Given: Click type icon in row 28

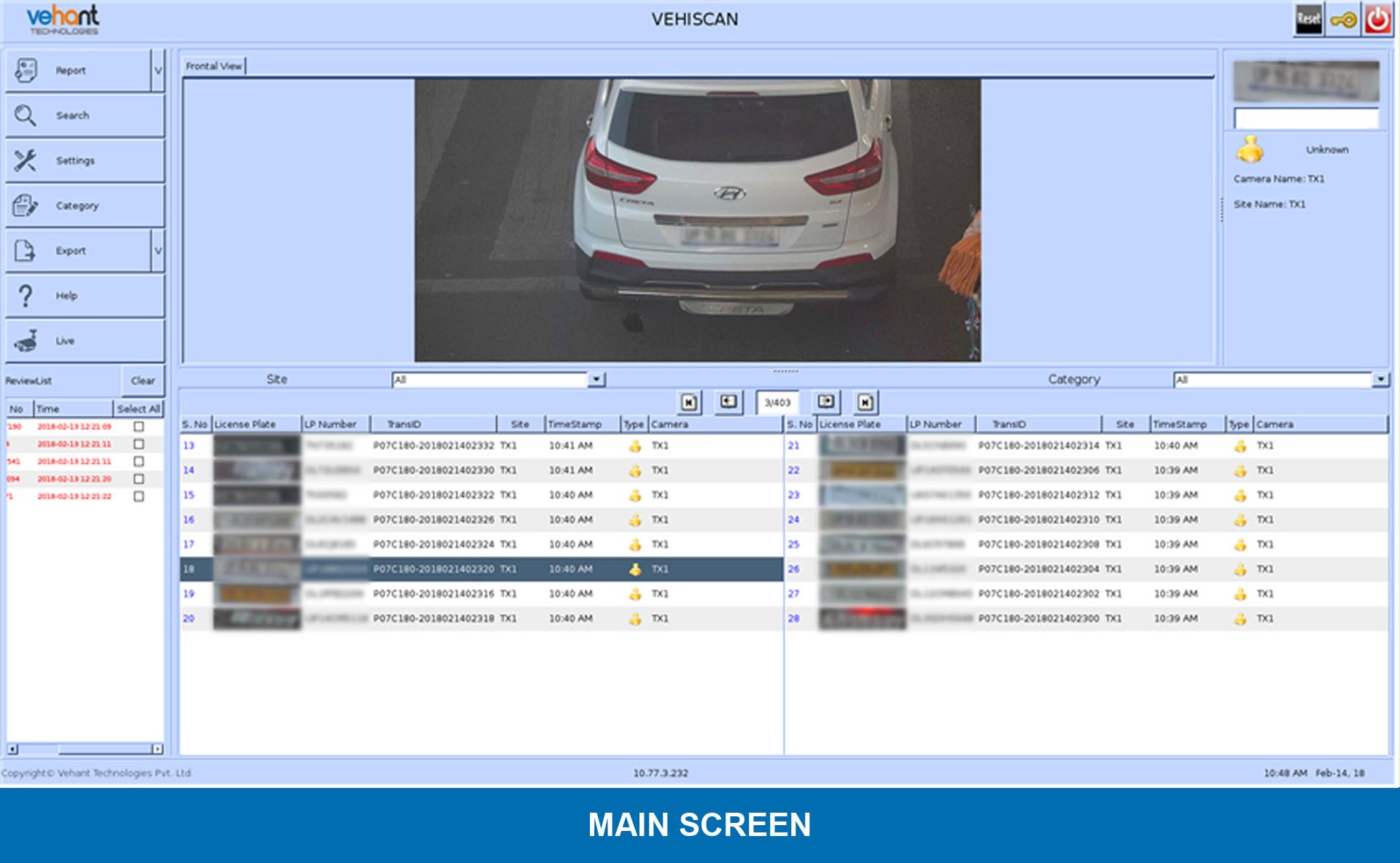Looking at the screenshot, I should [1240, 619].
